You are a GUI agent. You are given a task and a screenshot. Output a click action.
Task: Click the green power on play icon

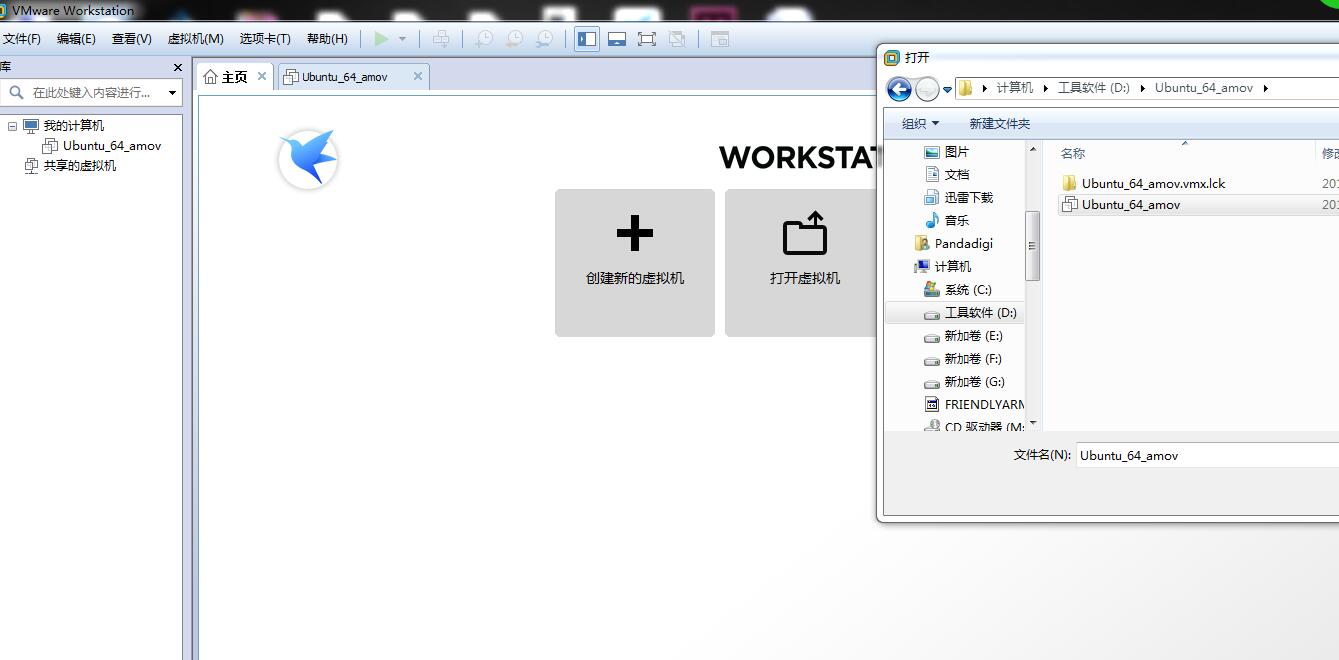[381, 39]
